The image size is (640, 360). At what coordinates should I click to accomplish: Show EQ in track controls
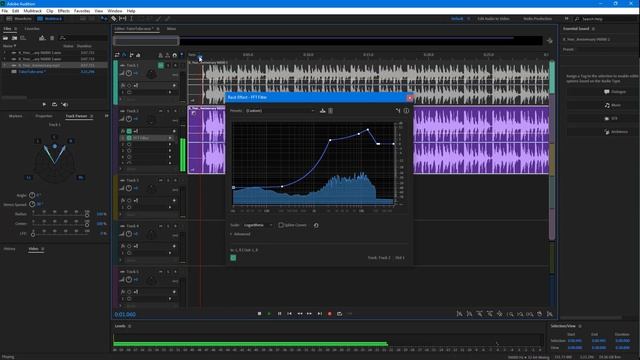(x=138, y=55)
